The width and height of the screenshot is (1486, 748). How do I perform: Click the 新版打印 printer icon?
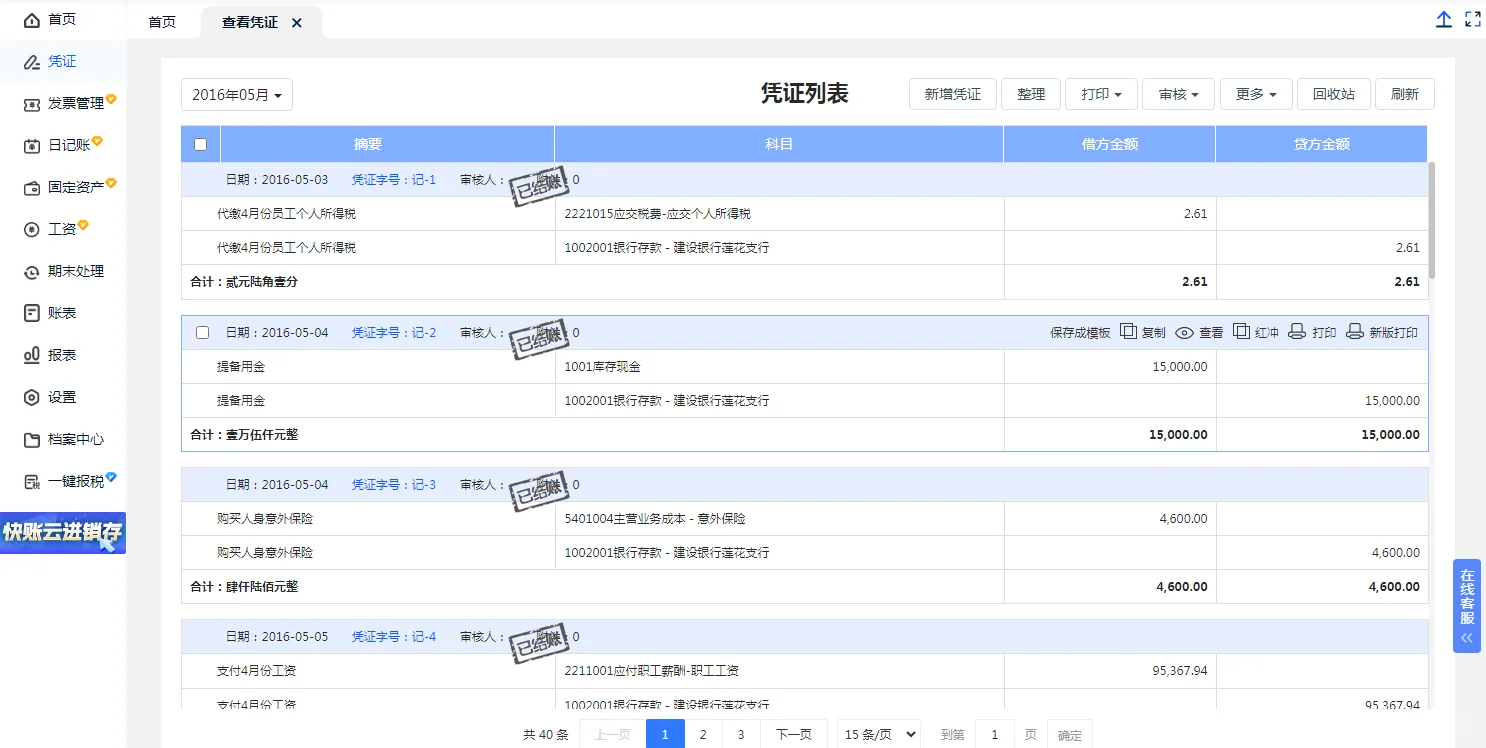1355,332
